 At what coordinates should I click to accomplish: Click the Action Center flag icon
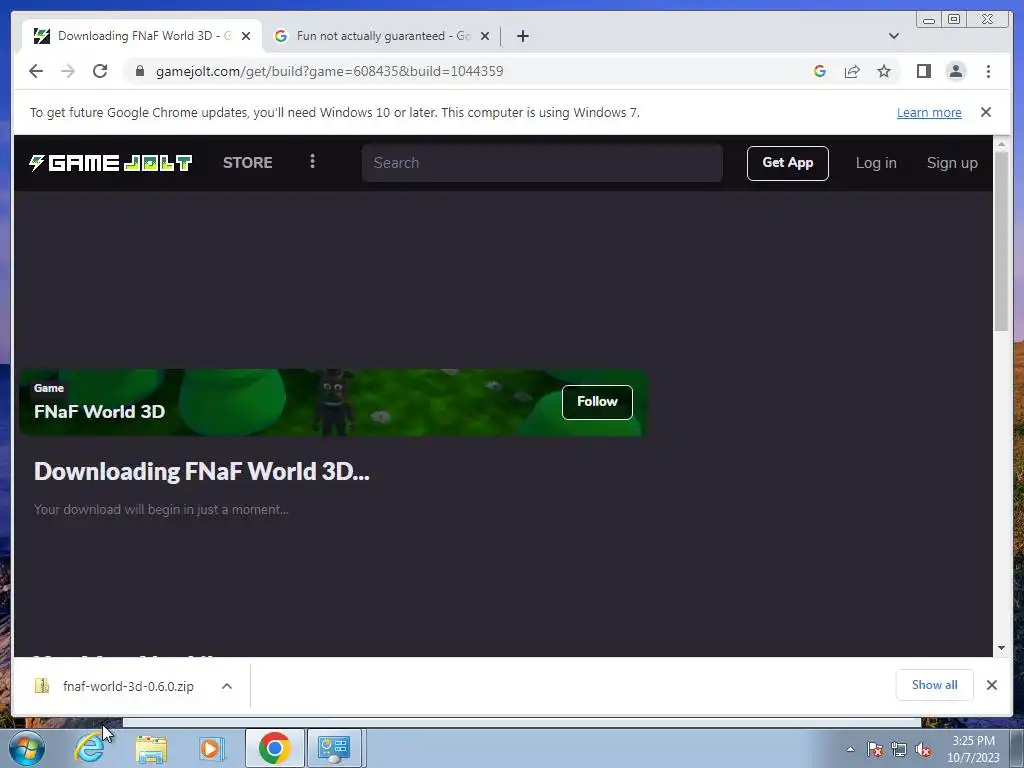(x=874, y=749)
